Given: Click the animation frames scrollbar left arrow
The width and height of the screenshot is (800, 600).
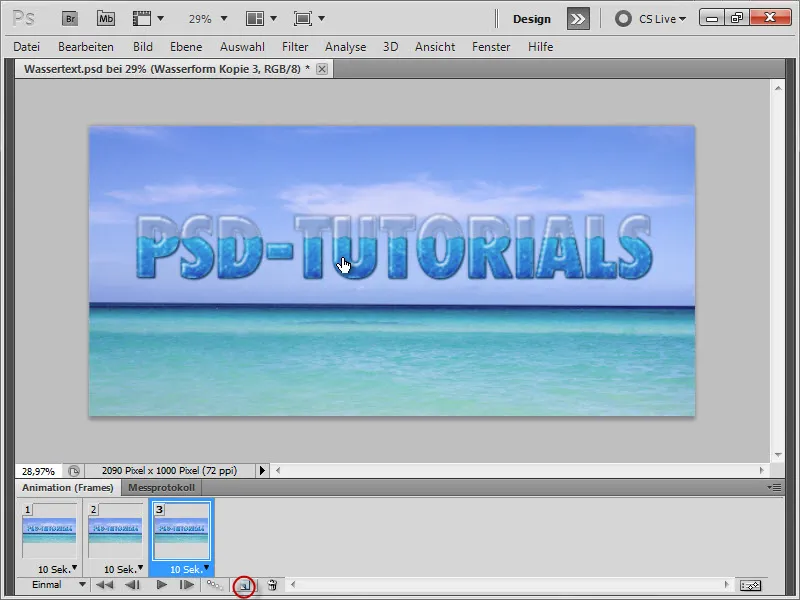Looking at the screenshot, I should coord(293,585).
